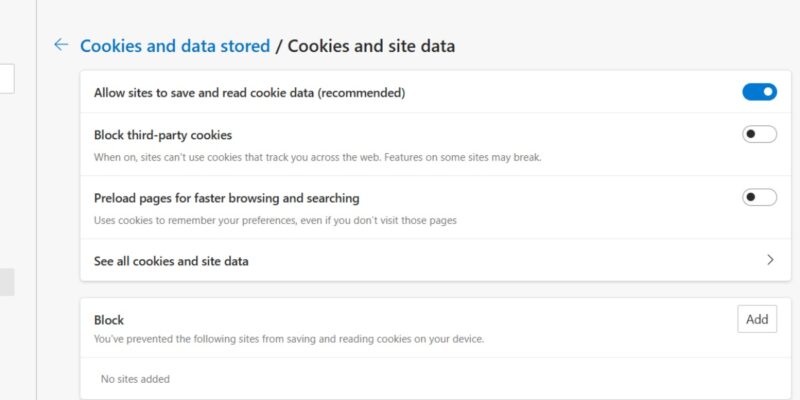800x400 pixels.
Task: Click the "Block" section heading
Action: pyautogui.click(x=109, y=320)
